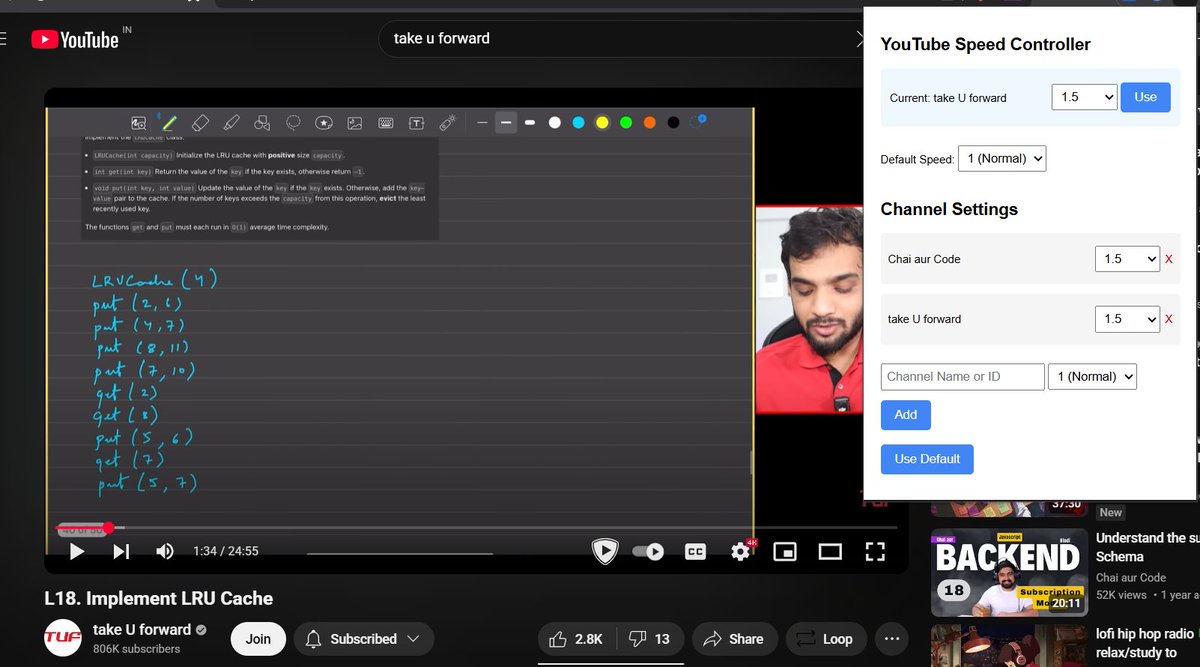Viewport: 1200px width, 667px height.
Task: Open the Current channel speed dropdown
Action: [1084, 97]
